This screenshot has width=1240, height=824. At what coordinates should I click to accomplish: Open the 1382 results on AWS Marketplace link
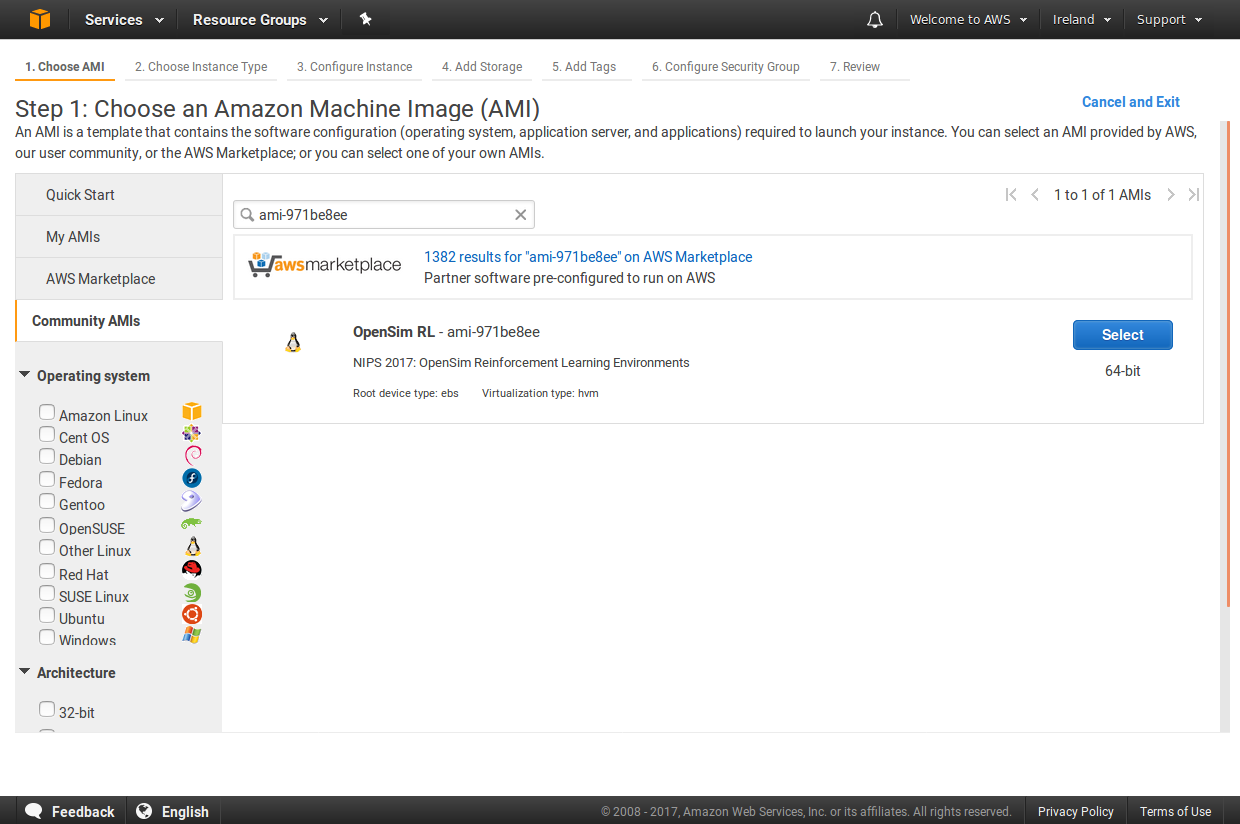[x=588, y=257]
